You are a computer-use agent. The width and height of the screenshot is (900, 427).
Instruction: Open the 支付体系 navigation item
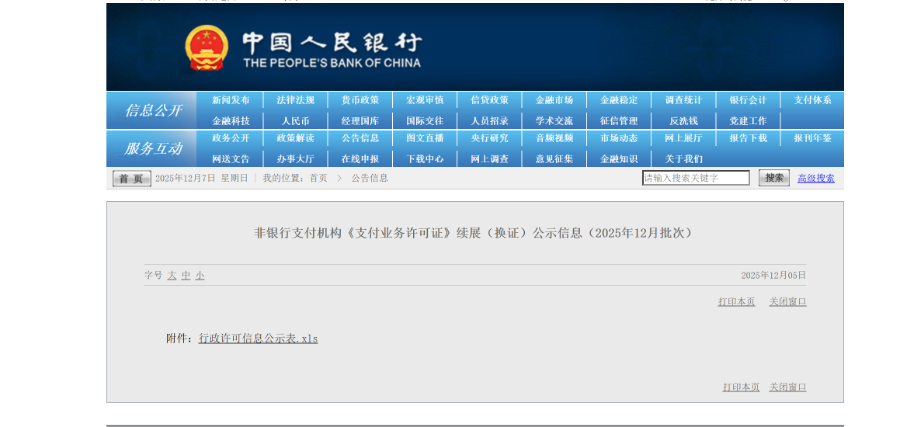(812, 100)
